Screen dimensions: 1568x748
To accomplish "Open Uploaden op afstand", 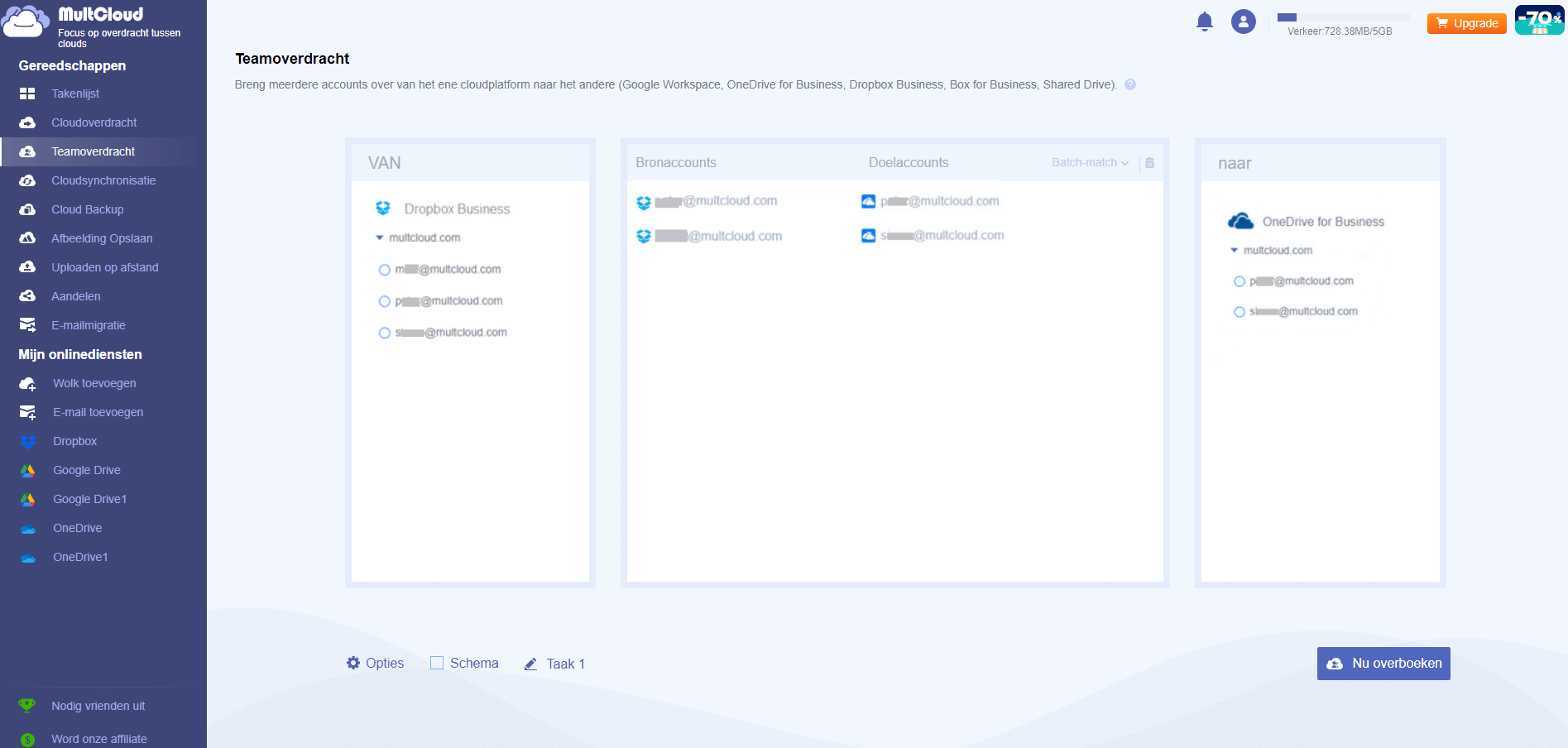I will click(103, 267).
